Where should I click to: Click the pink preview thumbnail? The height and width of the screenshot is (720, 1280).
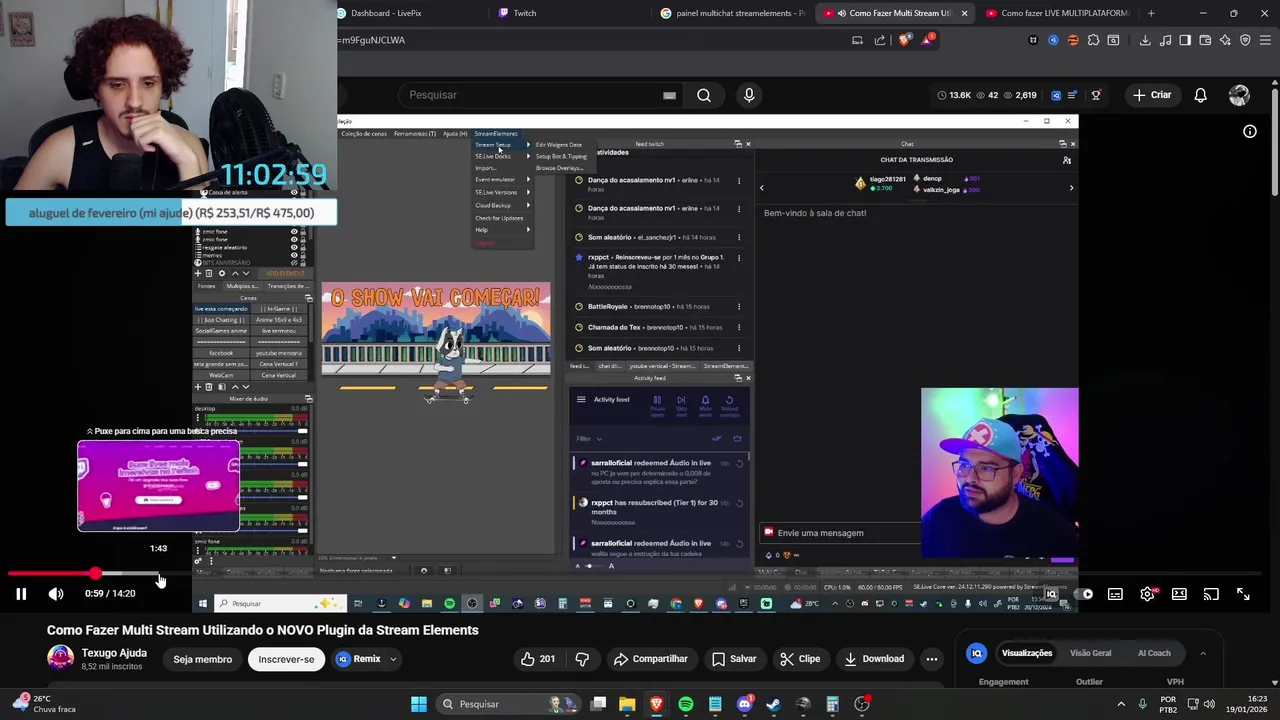(x=159, y=486)
